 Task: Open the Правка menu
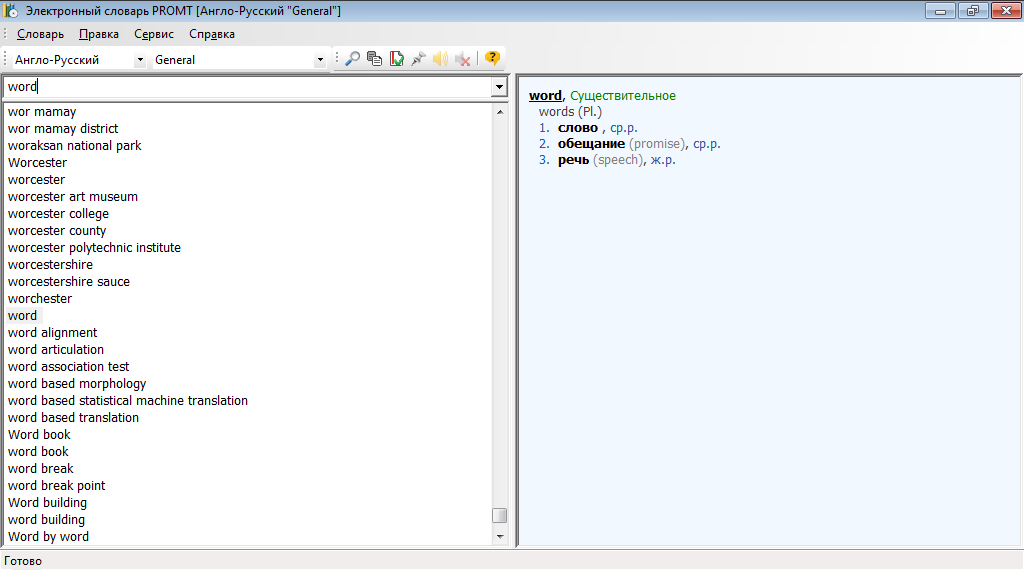99,34
